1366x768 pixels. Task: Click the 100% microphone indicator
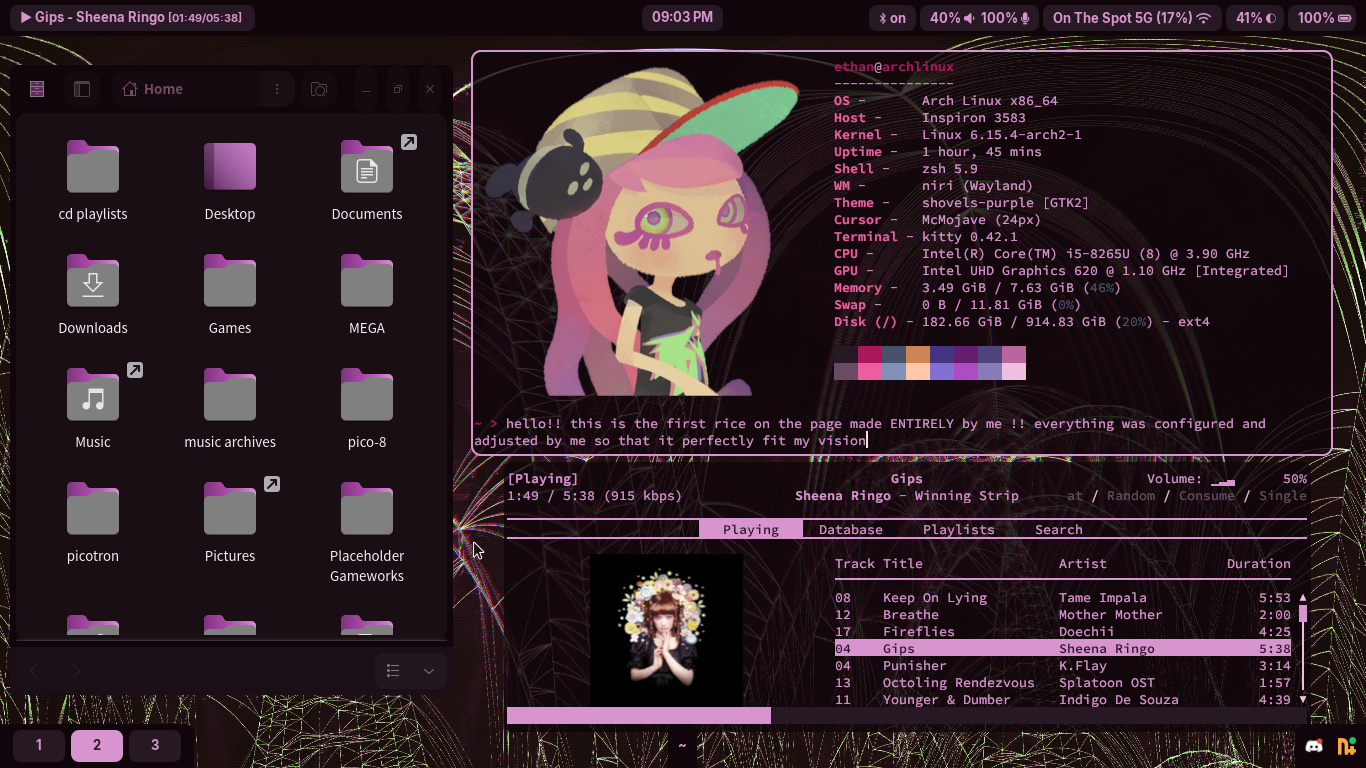click(x=1005, y=18)
